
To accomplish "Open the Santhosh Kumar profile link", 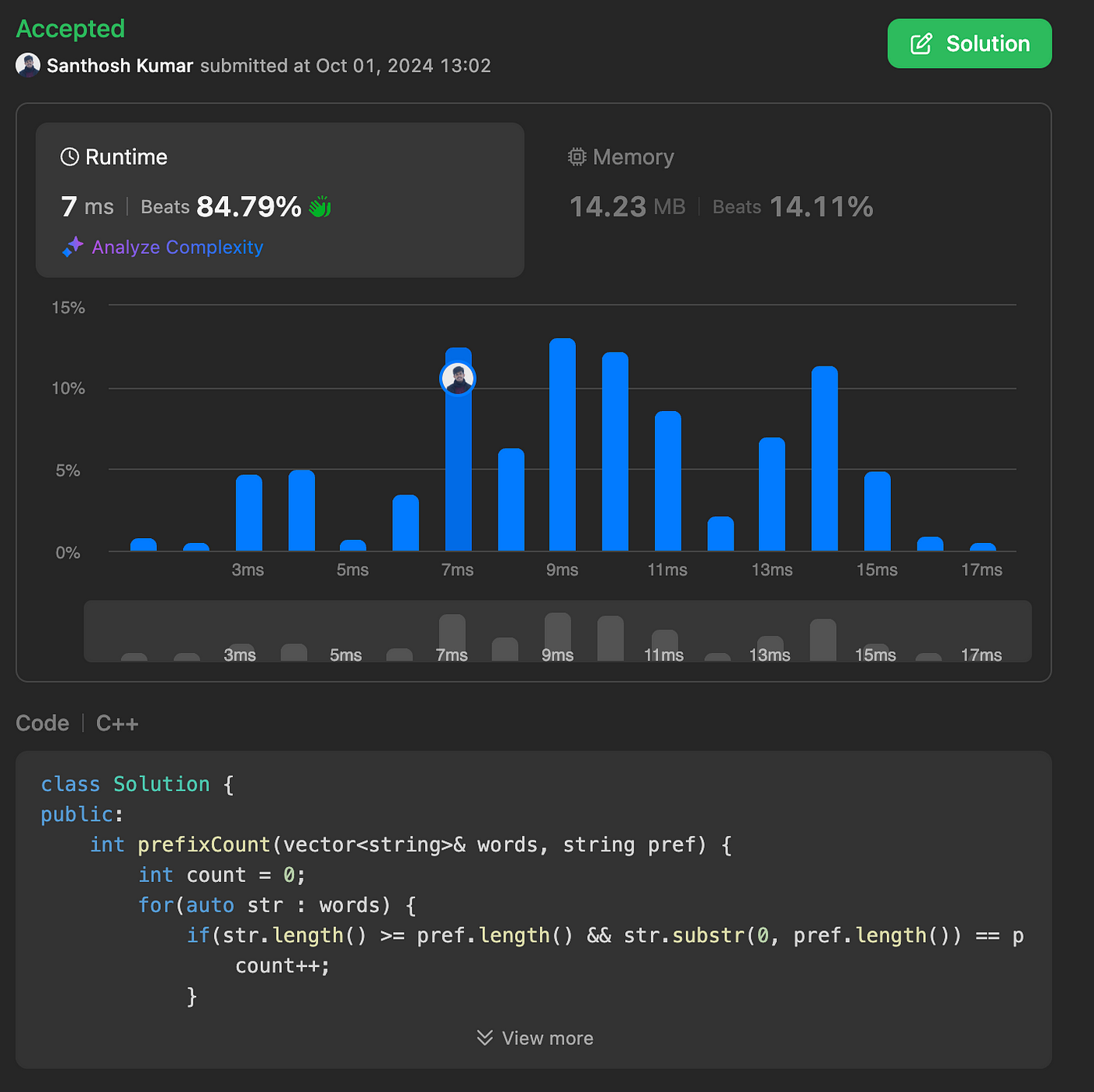I will point(120,66).
